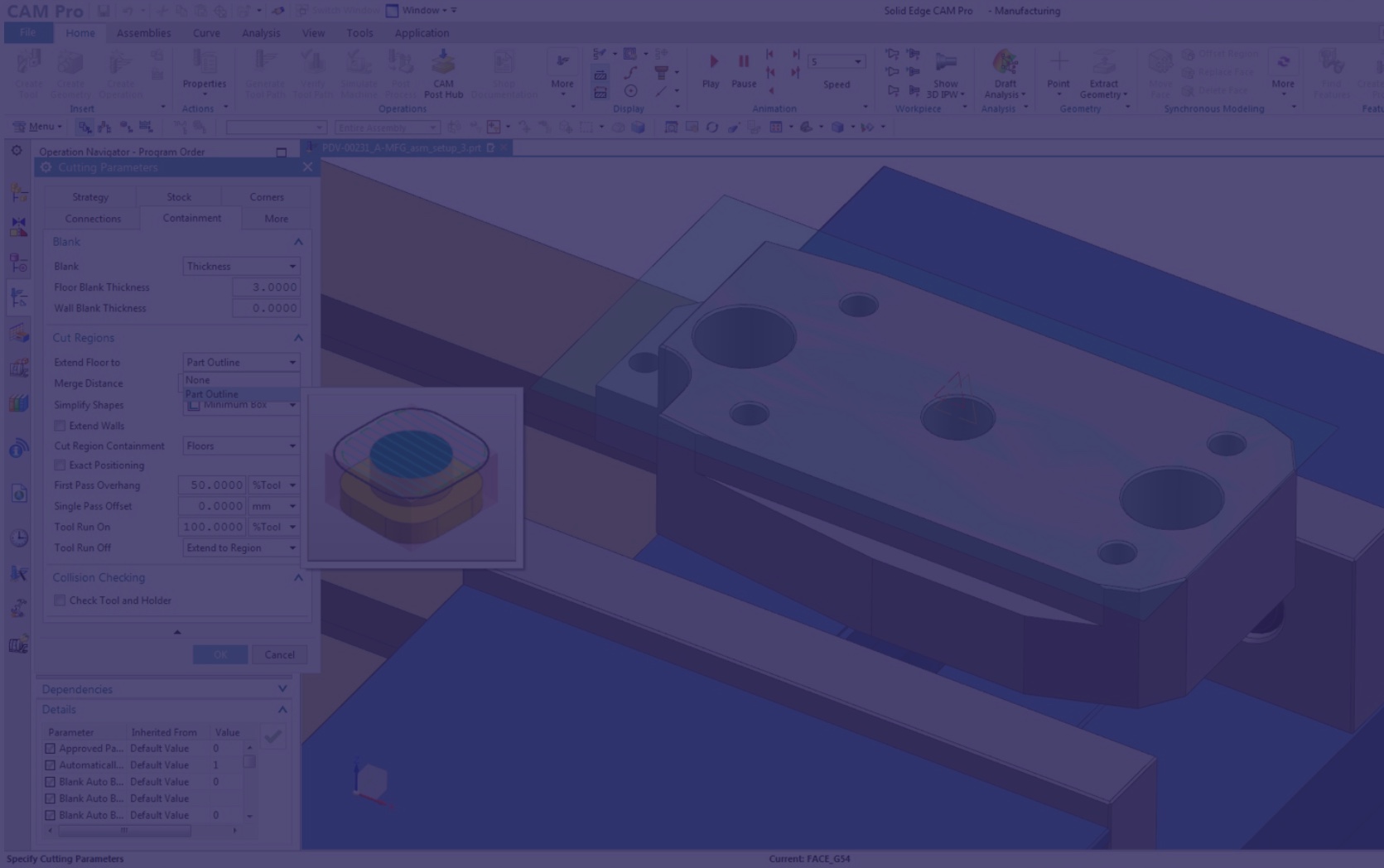
Task: Open Cut Region Containment Floors dropdown
Action: (240, 446)
